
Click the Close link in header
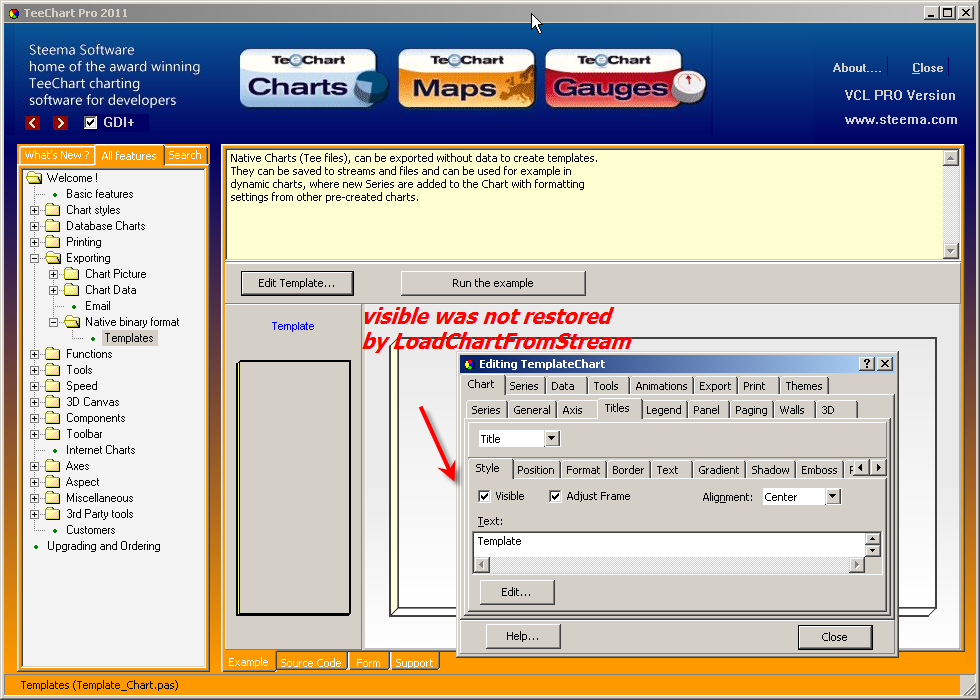[x=928, y=68]
